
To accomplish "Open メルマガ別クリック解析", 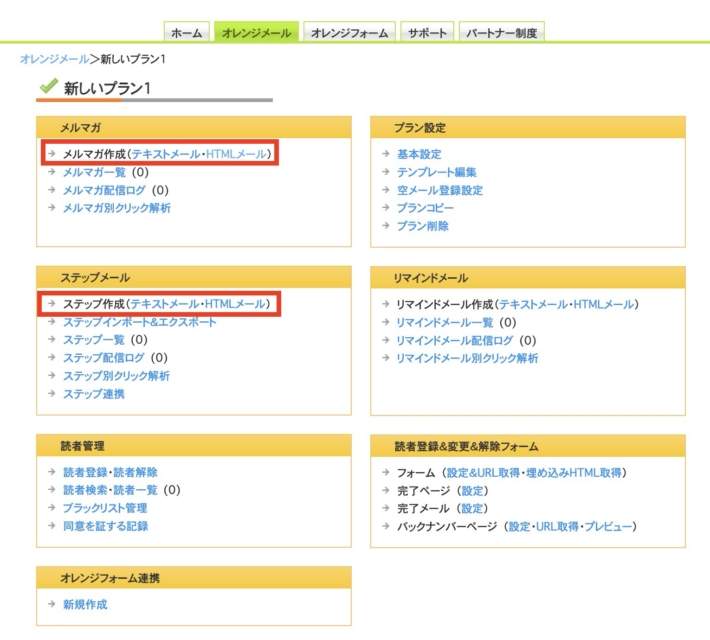I will [117, 208].
